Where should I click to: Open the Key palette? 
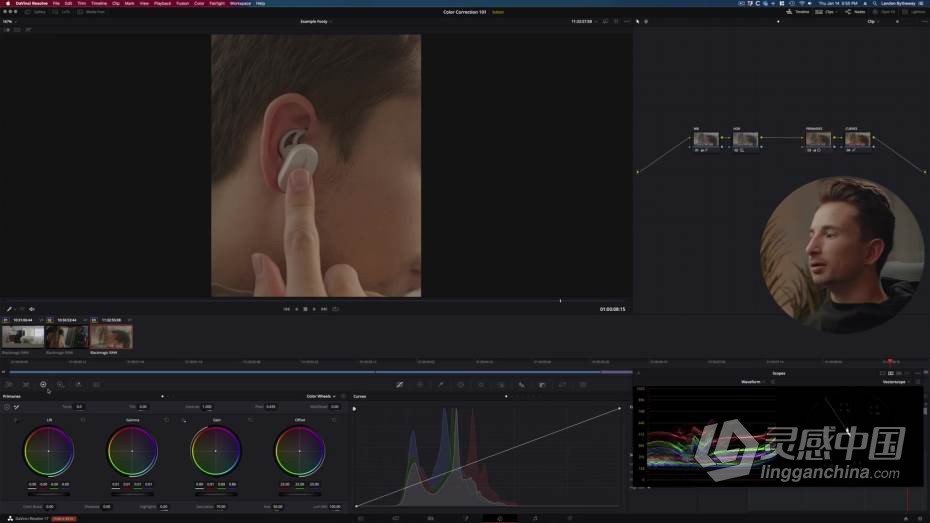(x=542, y=384)
